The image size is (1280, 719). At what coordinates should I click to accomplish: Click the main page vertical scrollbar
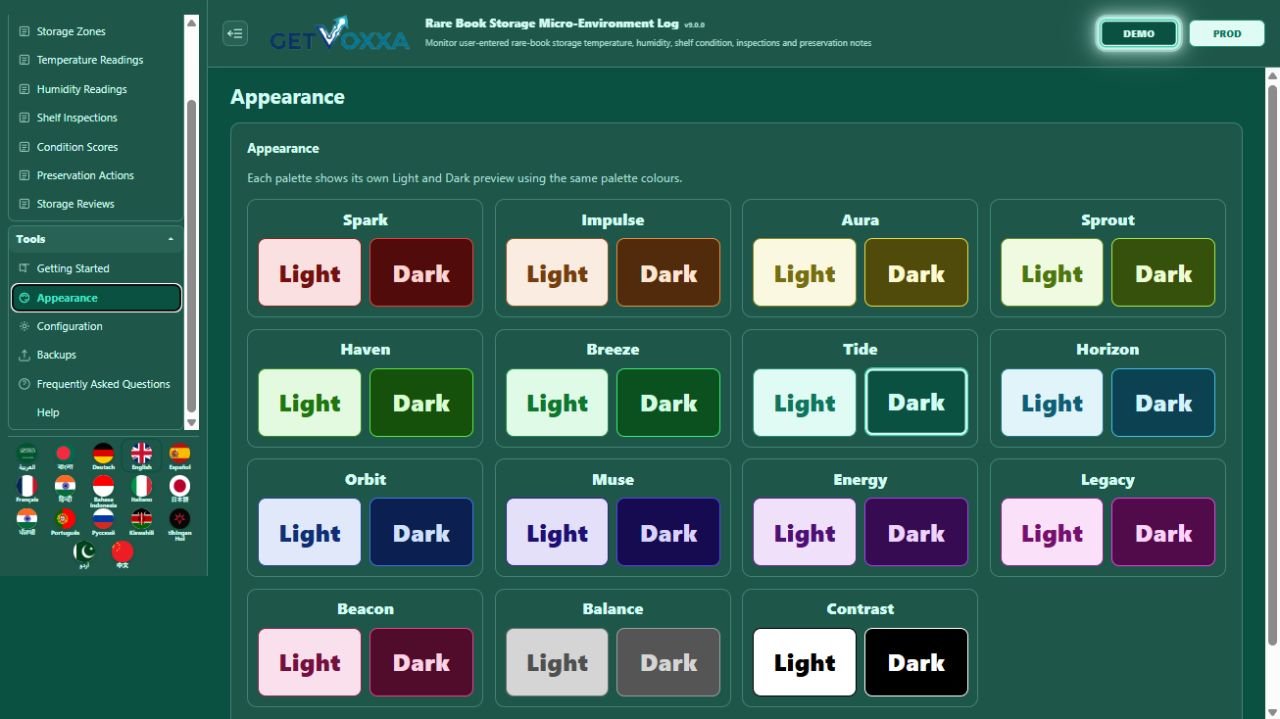coord(1272,365)
